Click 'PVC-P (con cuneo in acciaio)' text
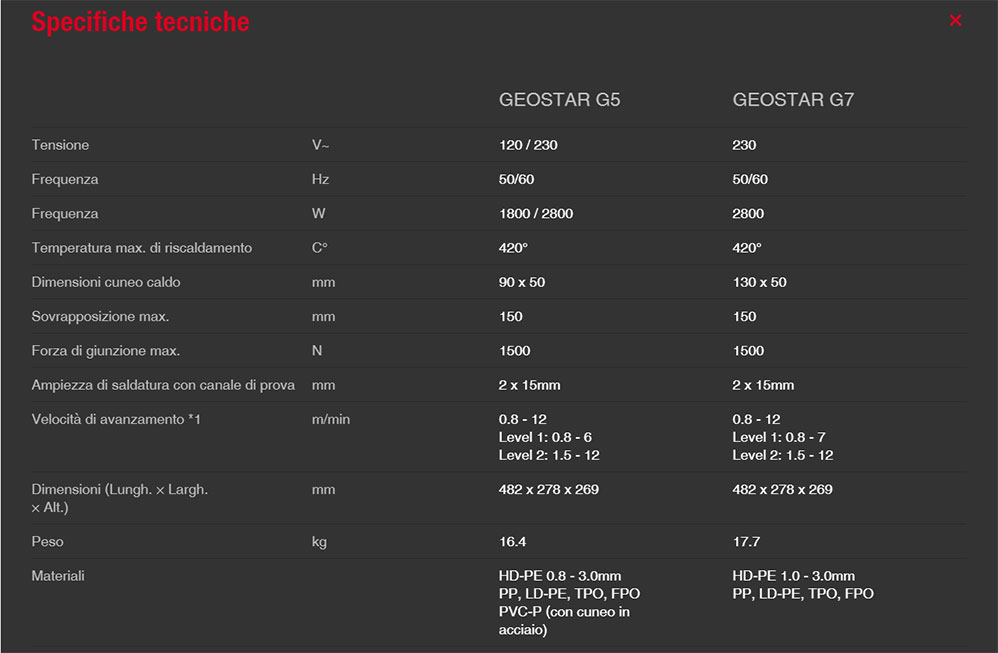The width and height of the screenshot is (998, 653). click(x=564, y=621)
